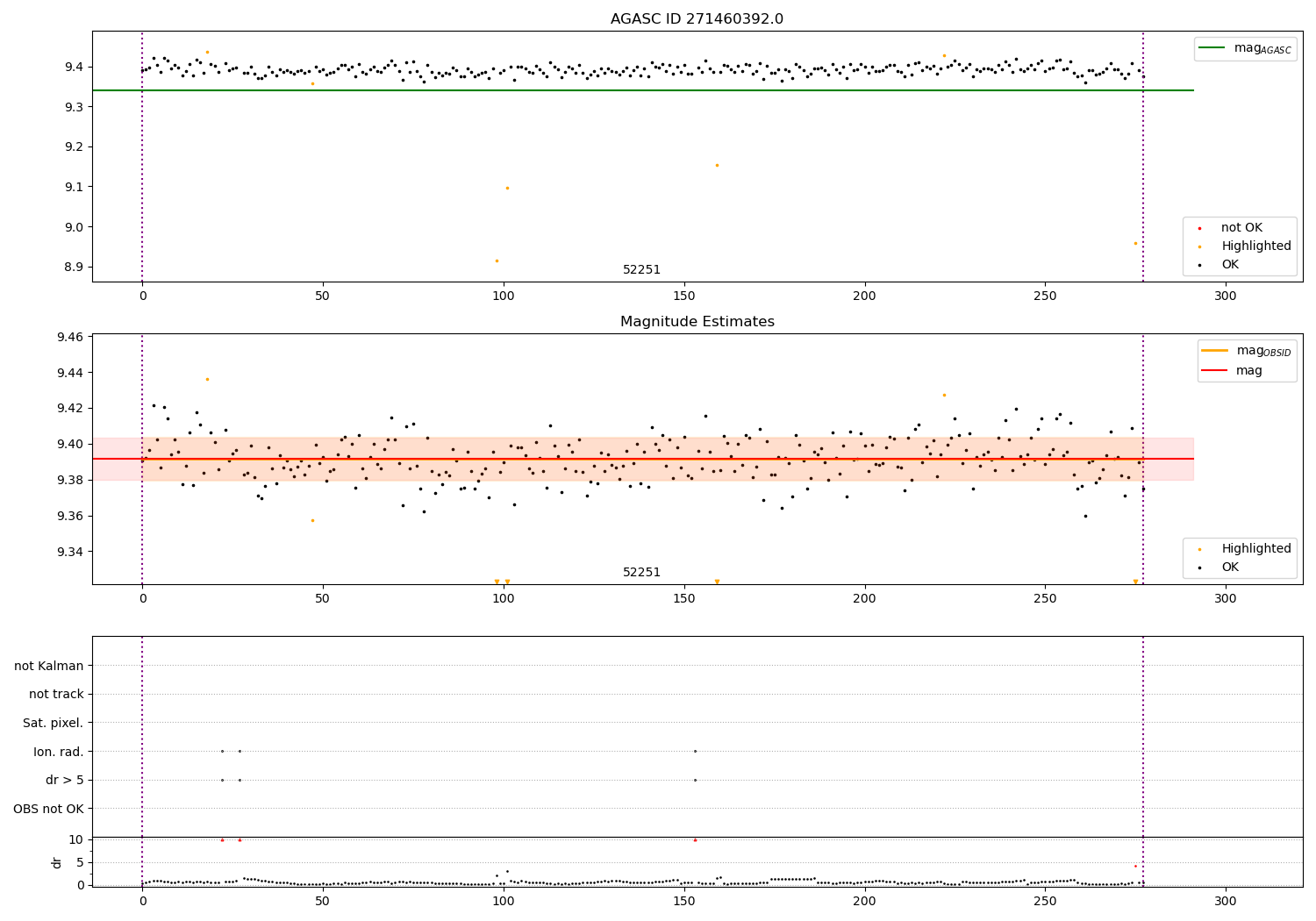Viewport: 1316px width, 921px height.
Task: Click the orange highlighted point near 9.436 in the middle plot
Action: [x=207, y=379]
